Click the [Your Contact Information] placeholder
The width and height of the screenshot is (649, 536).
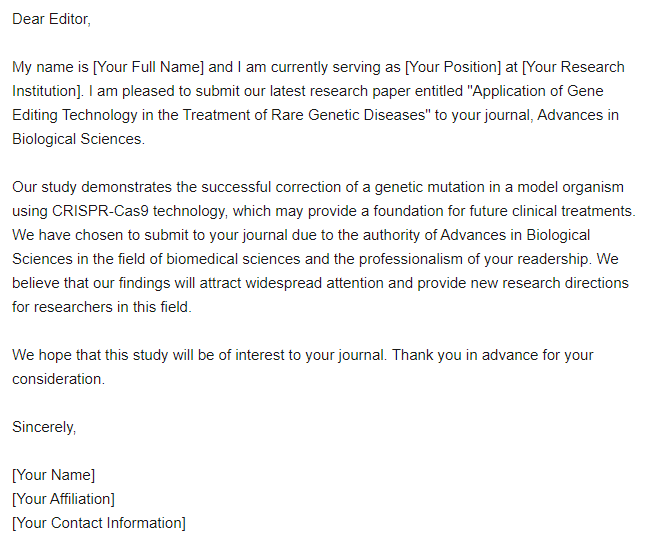(99, 523)
